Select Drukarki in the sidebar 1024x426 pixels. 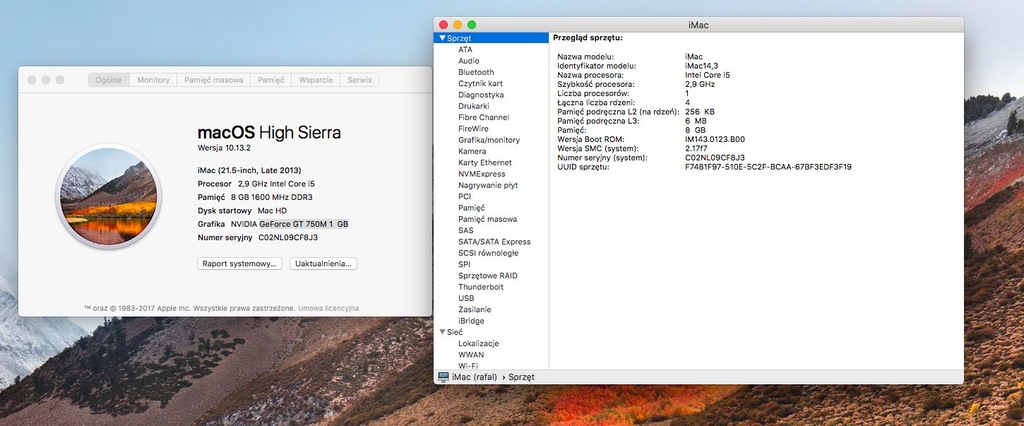pyautogui.click(x=473, y=106)
